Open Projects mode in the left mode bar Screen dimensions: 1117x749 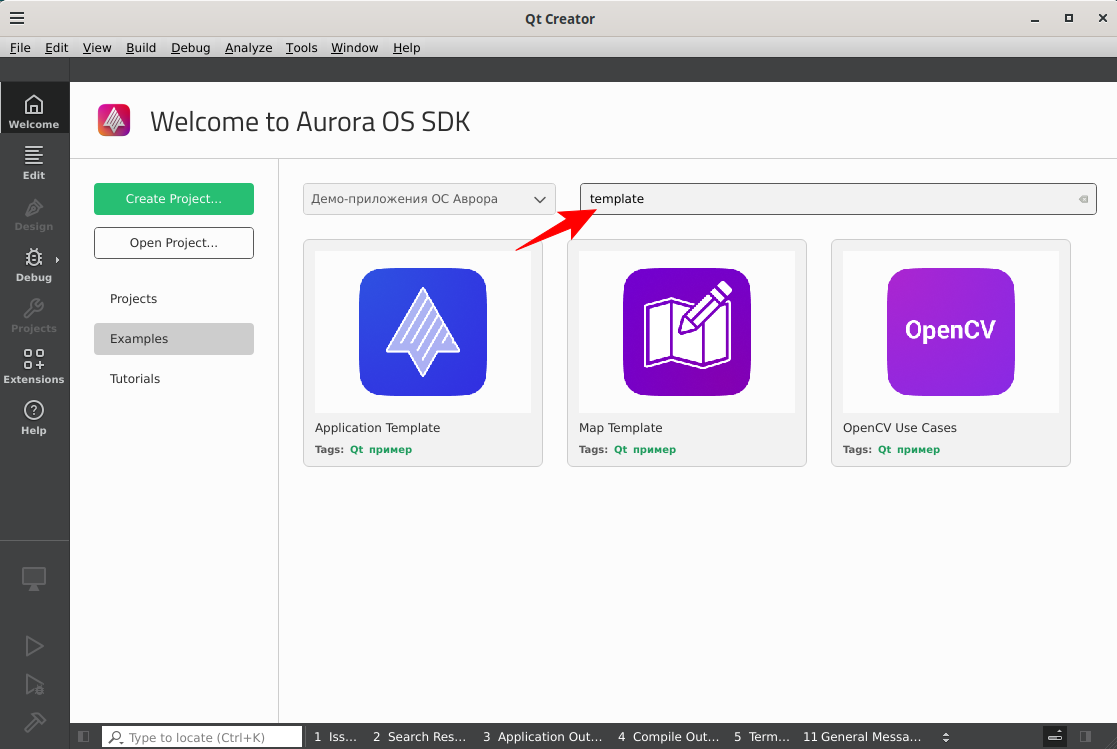click(33, 316)
